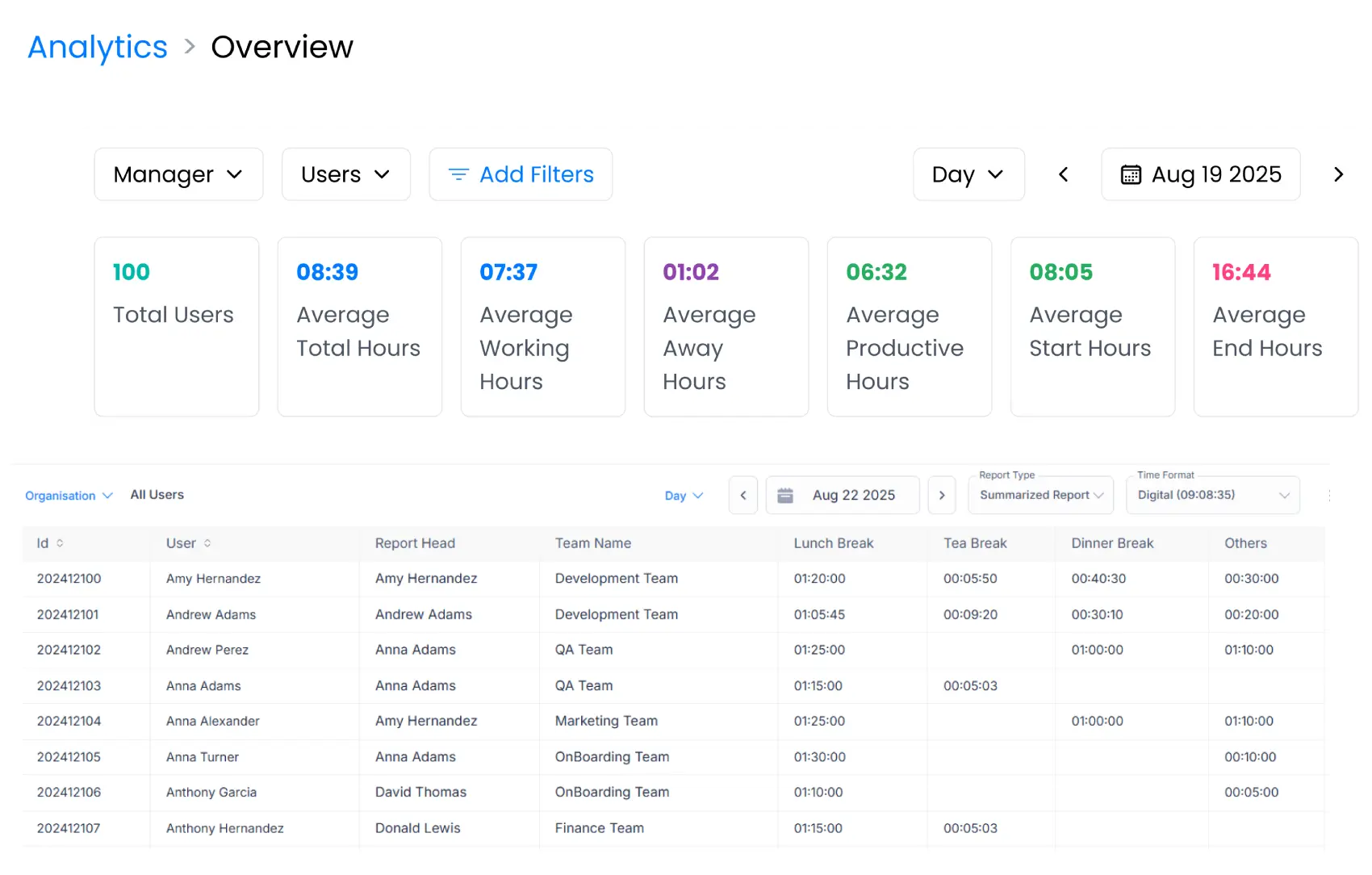The height and width of the screenshot is (875, 1372).
Task: Open the calendar picker beside Aug 19 2025
Action: [x=1133, y=174]
